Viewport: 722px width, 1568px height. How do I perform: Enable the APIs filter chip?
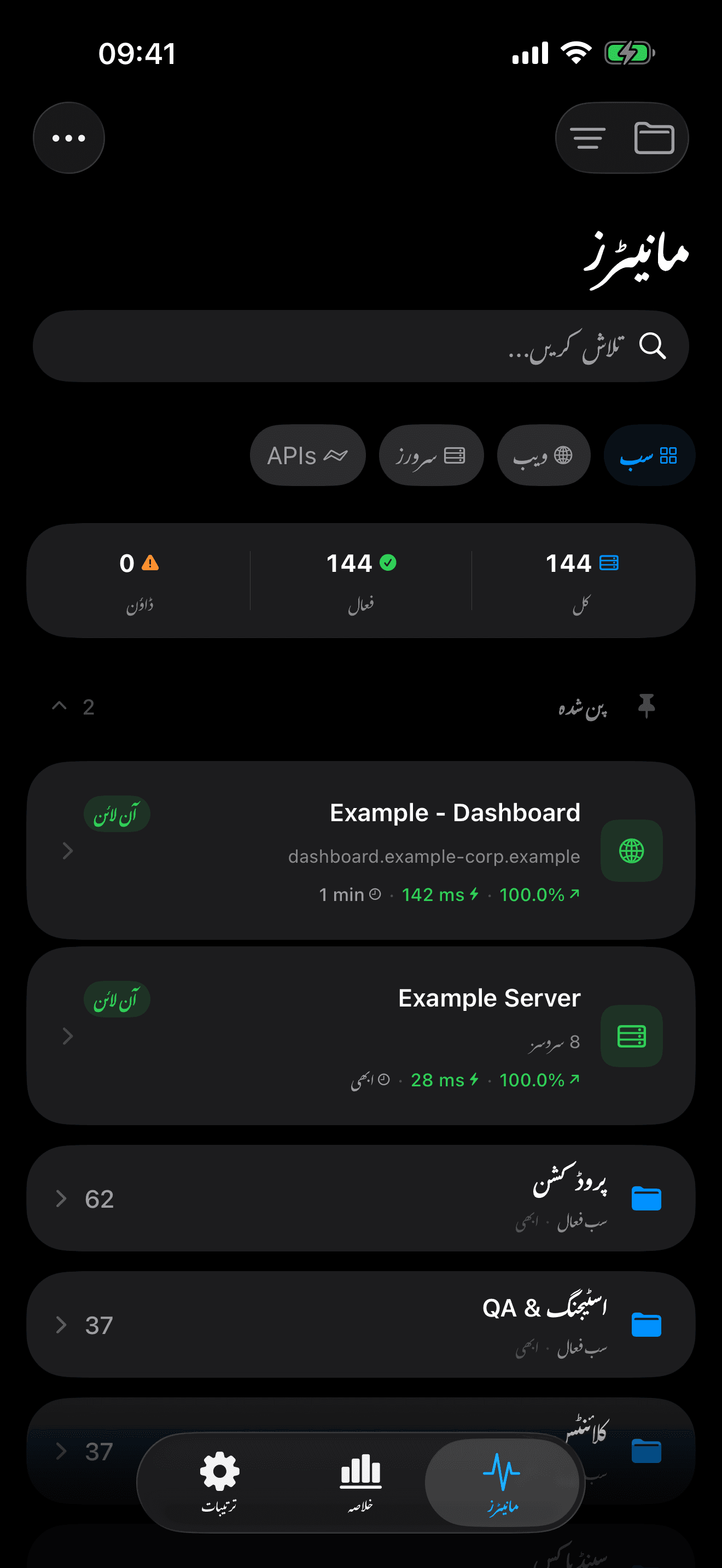point(307,455)
